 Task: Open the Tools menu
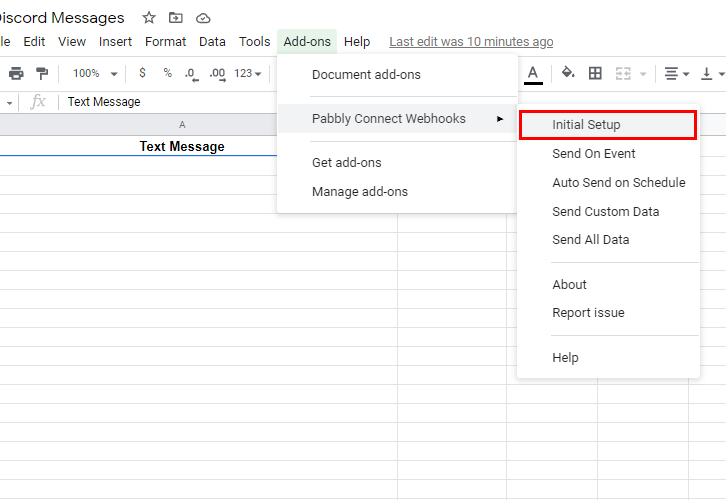tap(254, 42)
